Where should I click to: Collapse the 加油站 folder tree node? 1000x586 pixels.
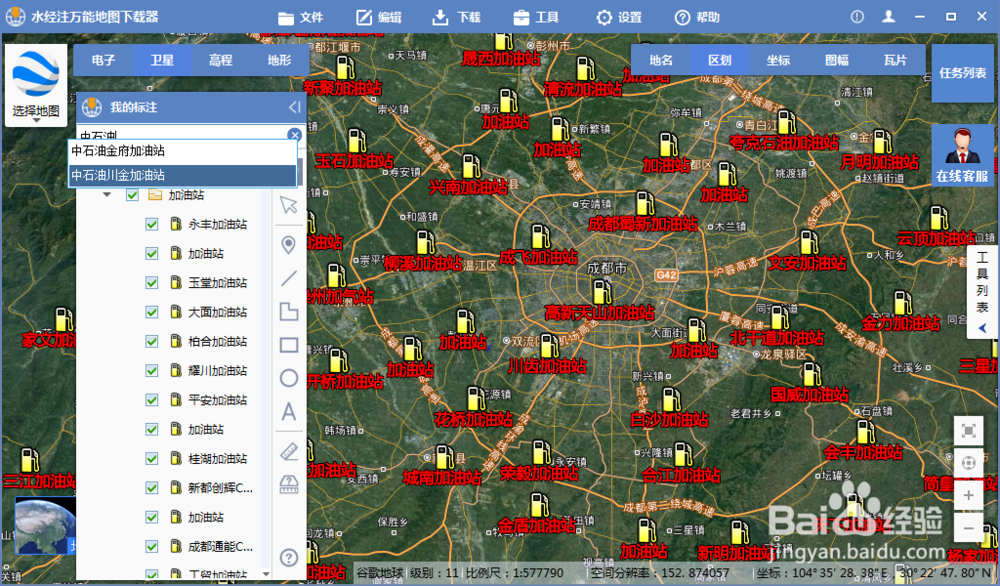click(x=107, y=194)
